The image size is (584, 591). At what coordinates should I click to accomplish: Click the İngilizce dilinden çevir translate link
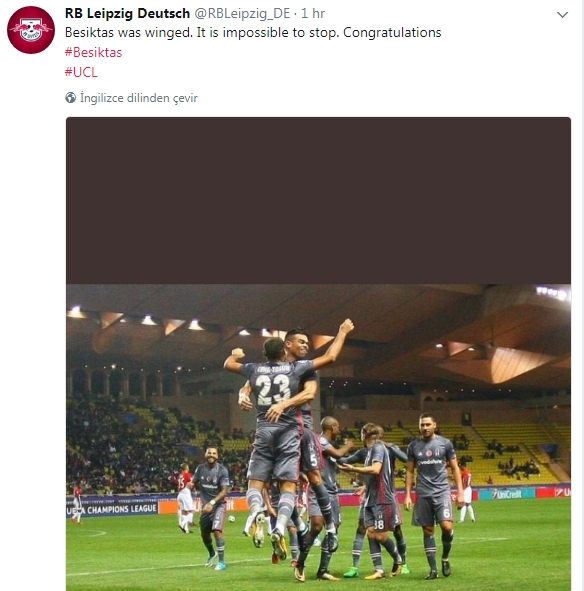pyautogui.click(x=139, y=98)
